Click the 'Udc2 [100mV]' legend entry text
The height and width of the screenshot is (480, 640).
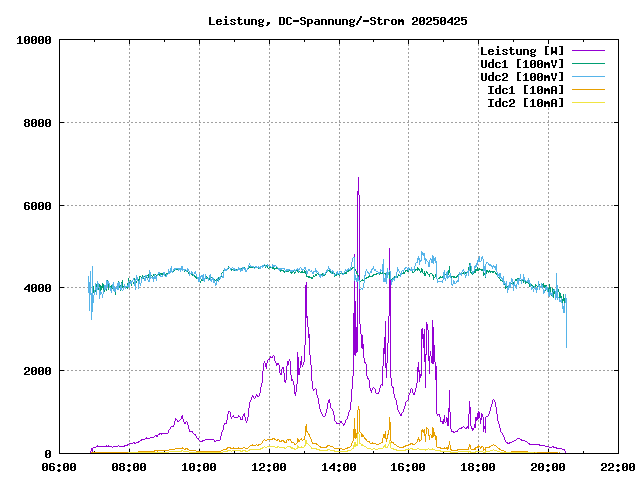point(521,77)
